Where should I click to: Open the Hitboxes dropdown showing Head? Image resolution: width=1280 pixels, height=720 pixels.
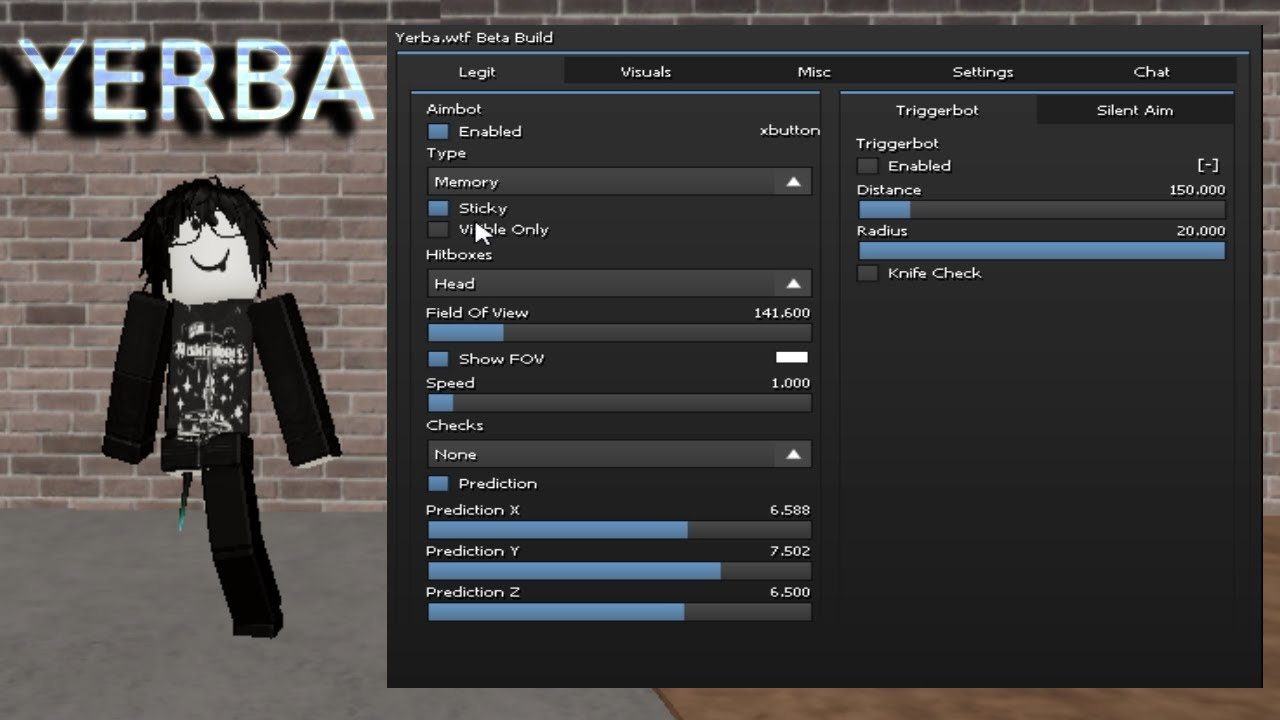[619, 284]
